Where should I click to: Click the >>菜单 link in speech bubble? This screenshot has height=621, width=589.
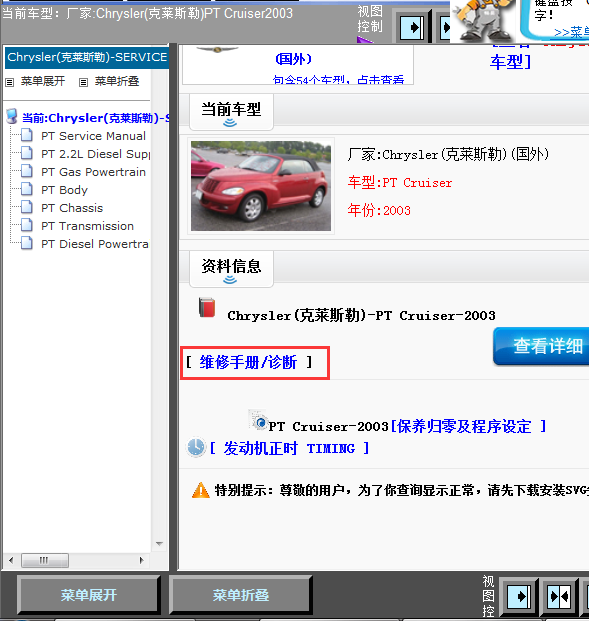click(x=571, y=32)
